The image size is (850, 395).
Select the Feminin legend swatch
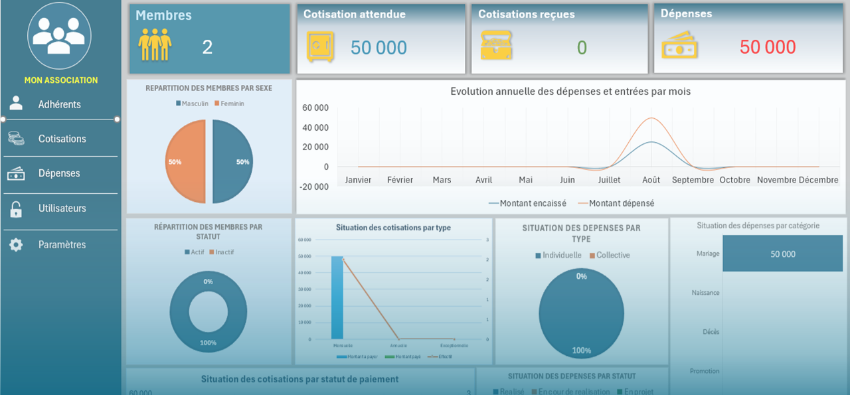click(x=217, y=103)
